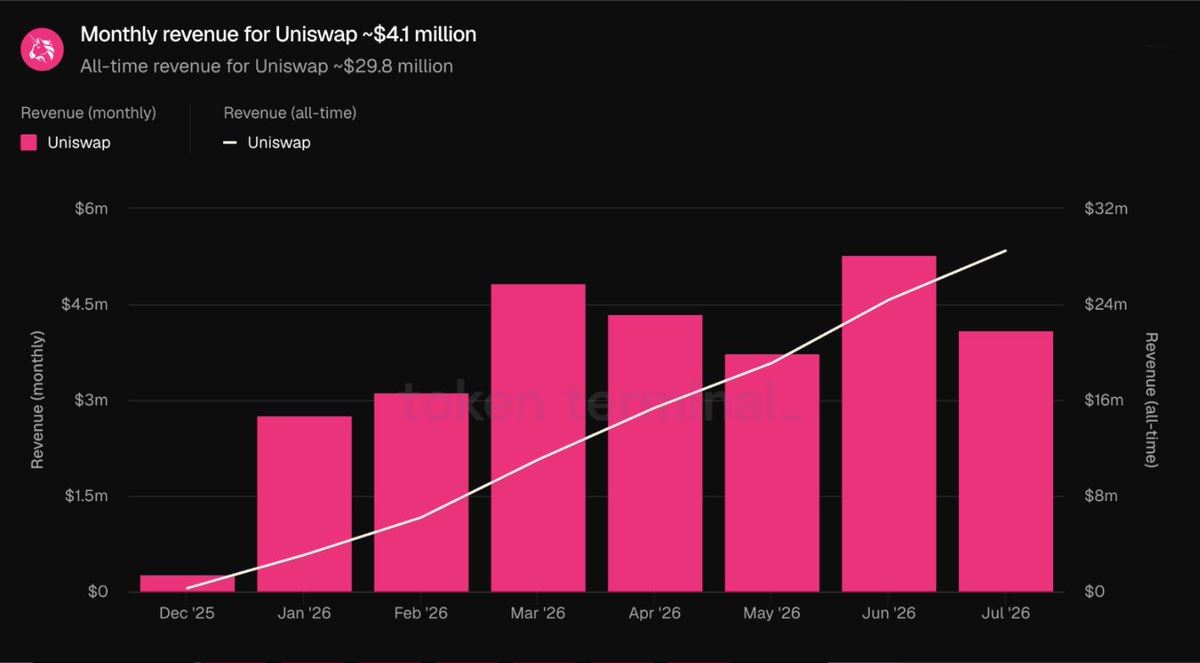
Task: Click the 'Mar '26' x-axis label
Action: point(538,613)
